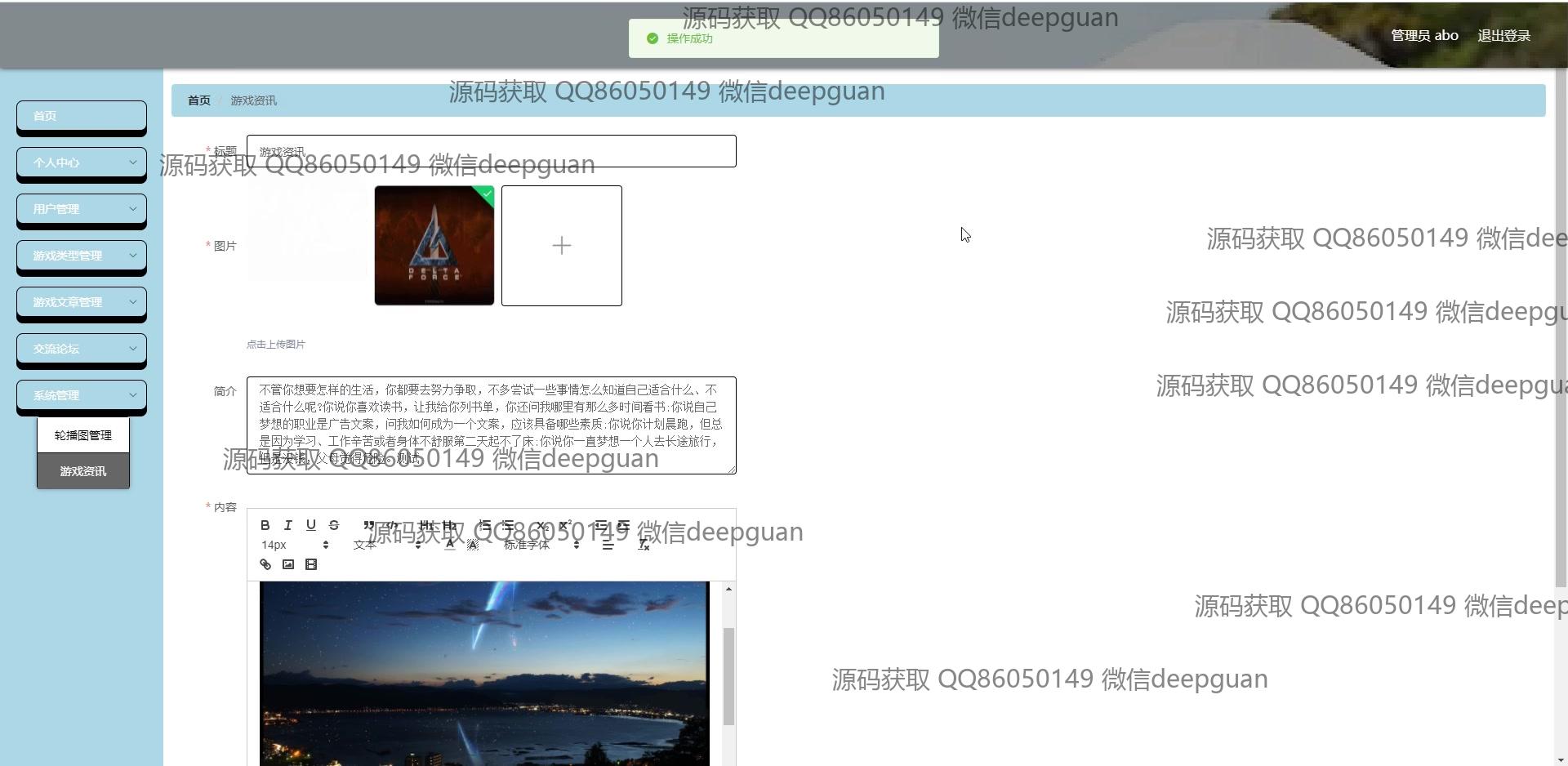1568x766 pixels.
Task: Select the 游戏资讯 submenu item
Action: [83, 471]
